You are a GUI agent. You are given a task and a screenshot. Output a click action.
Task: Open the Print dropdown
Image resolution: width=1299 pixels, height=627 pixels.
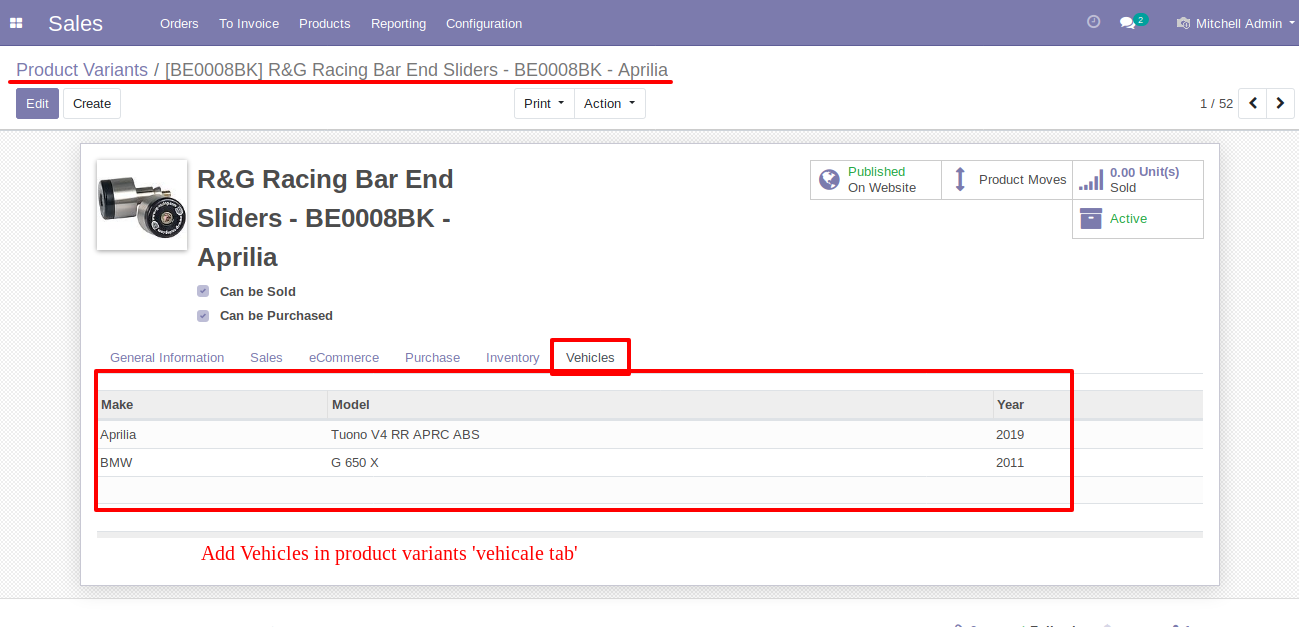click(544, 103)
